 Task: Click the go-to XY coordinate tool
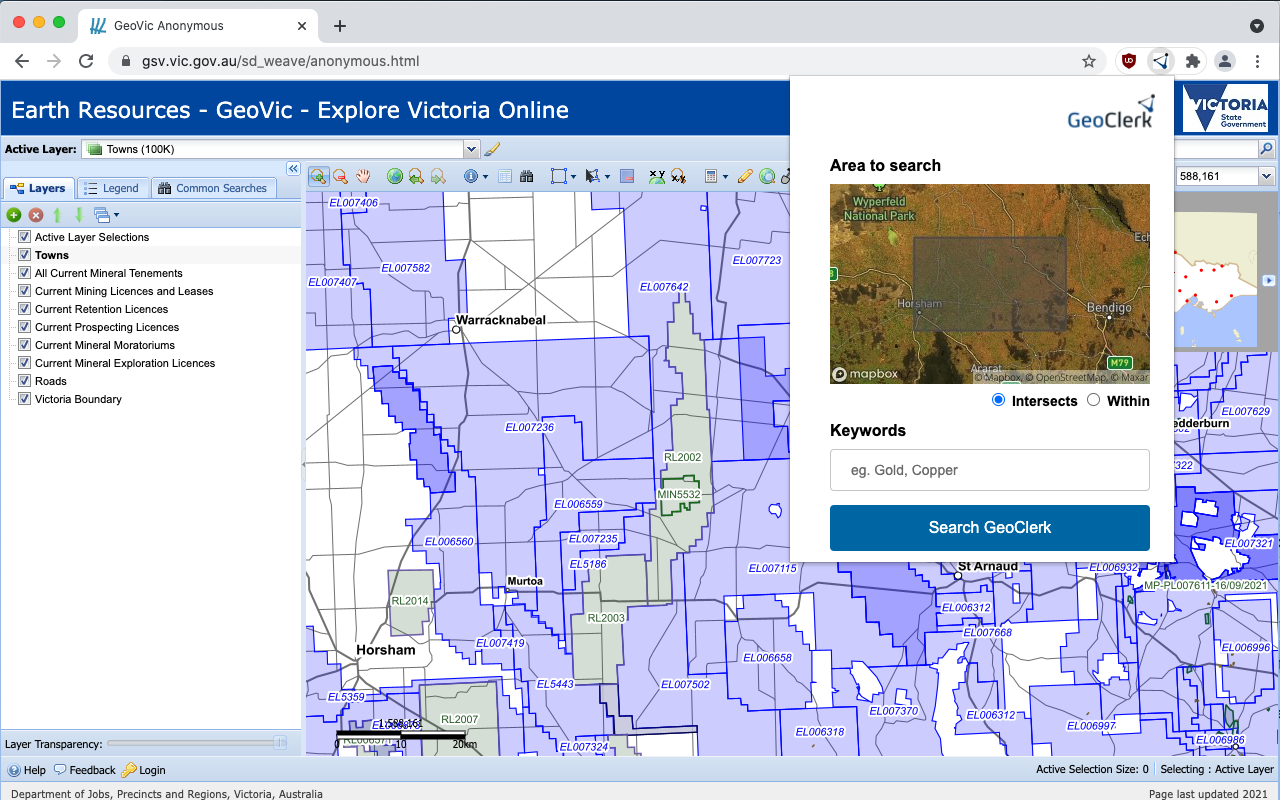click(x=656, y=176)
